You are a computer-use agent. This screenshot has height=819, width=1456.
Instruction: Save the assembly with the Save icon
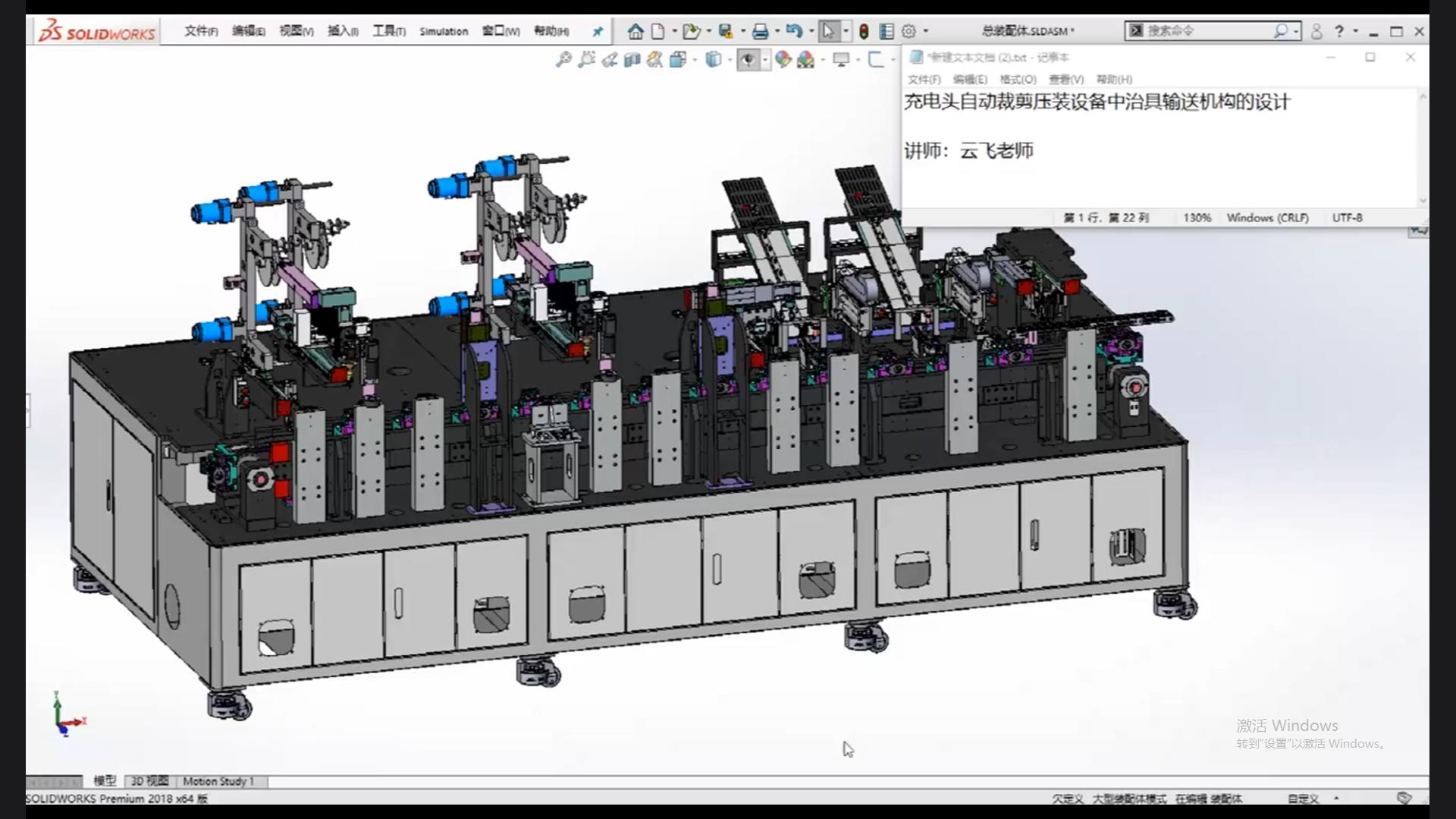tap(726, 31)
